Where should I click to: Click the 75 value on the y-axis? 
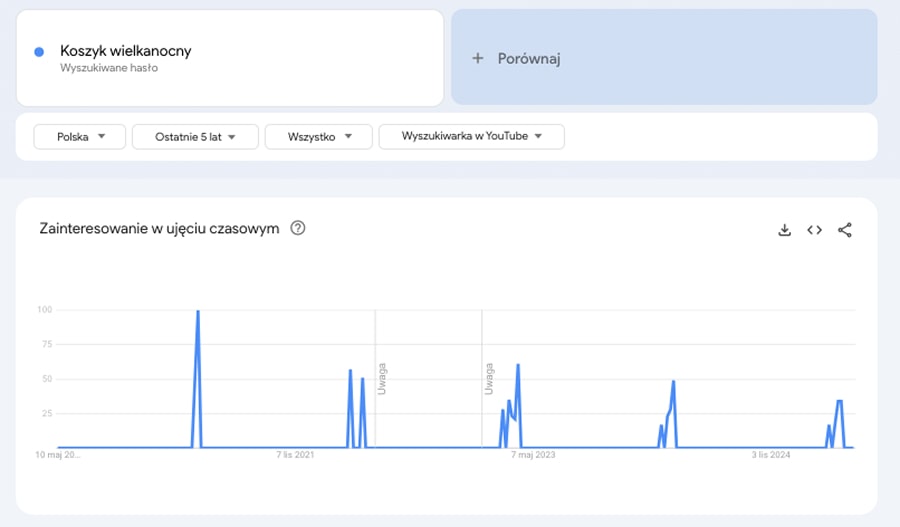[x=47, y=344]
